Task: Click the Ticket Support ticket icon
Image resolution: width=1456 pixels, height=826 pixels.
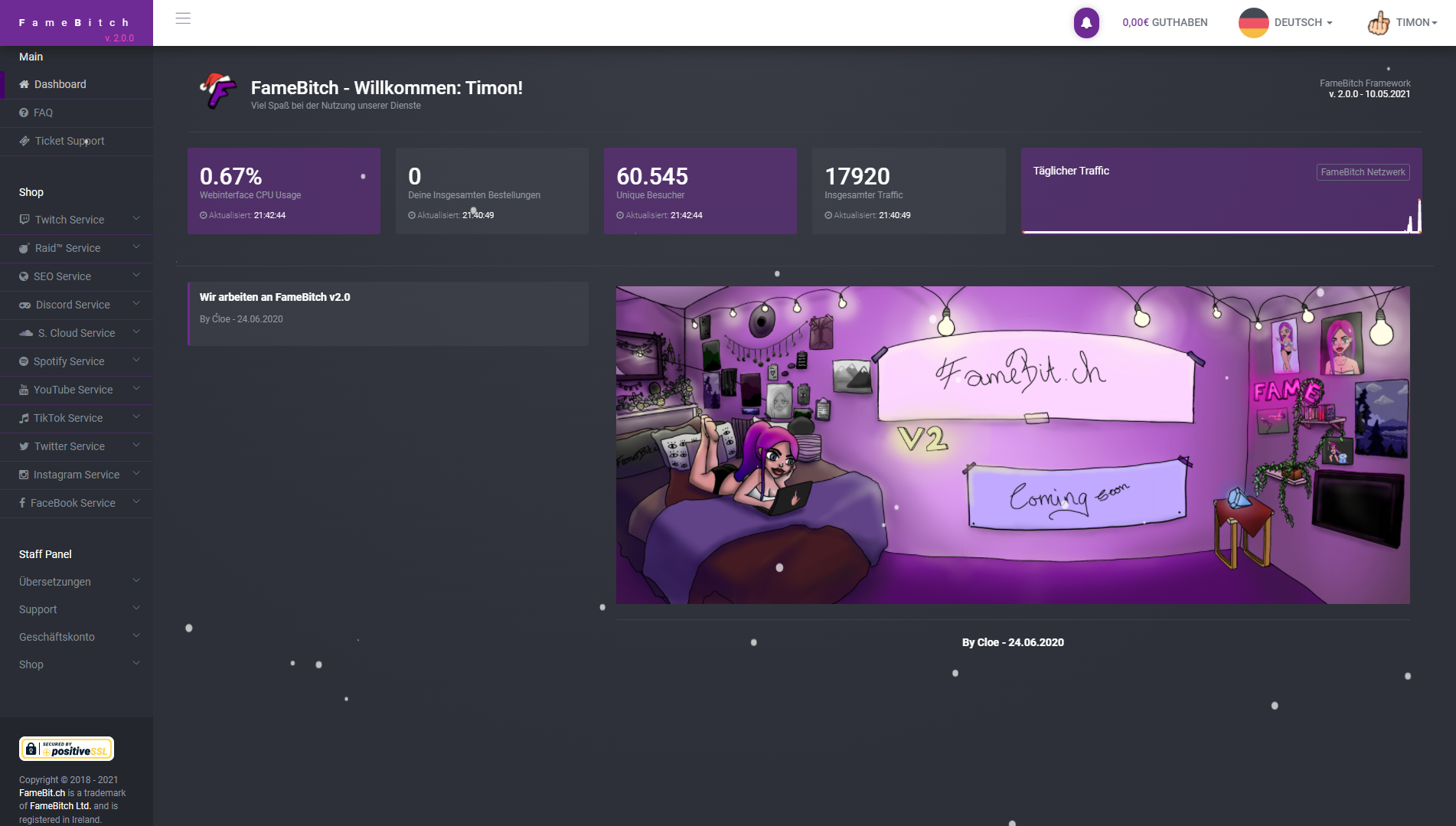Action: (24, 141)
